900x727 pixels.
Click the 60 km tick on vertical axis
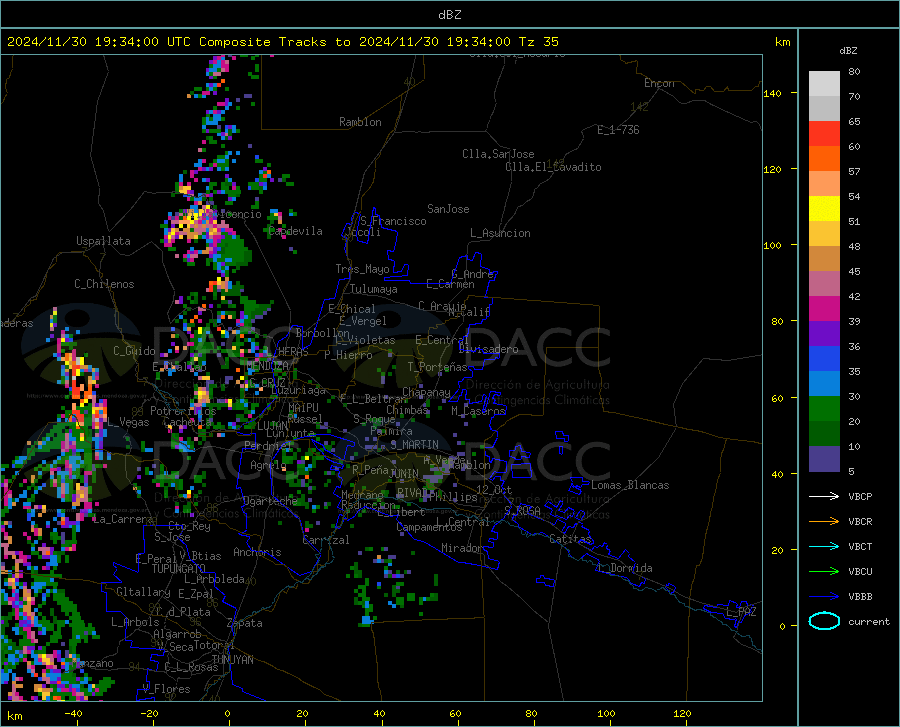pos(777,398)
